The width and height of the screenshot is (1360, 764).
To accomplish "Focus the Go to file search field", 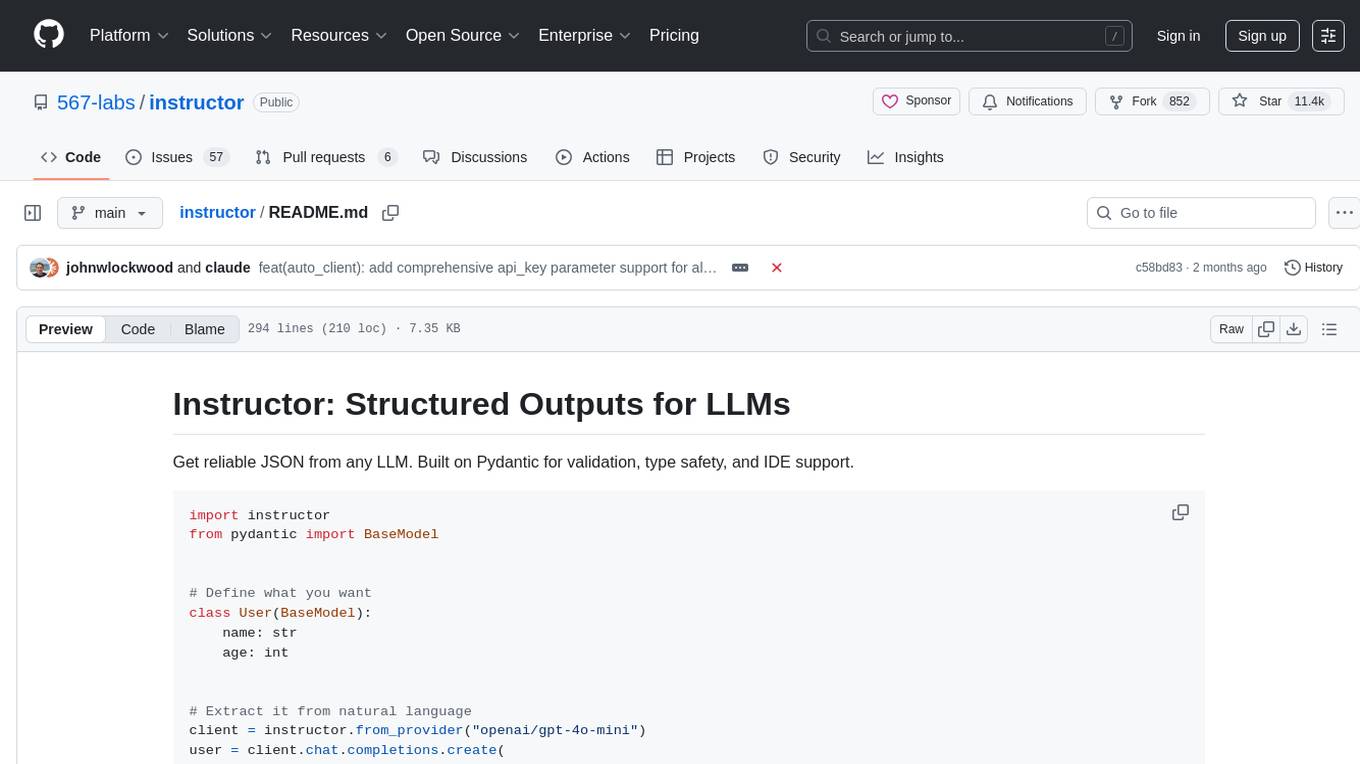I will tap(1201, 213).
